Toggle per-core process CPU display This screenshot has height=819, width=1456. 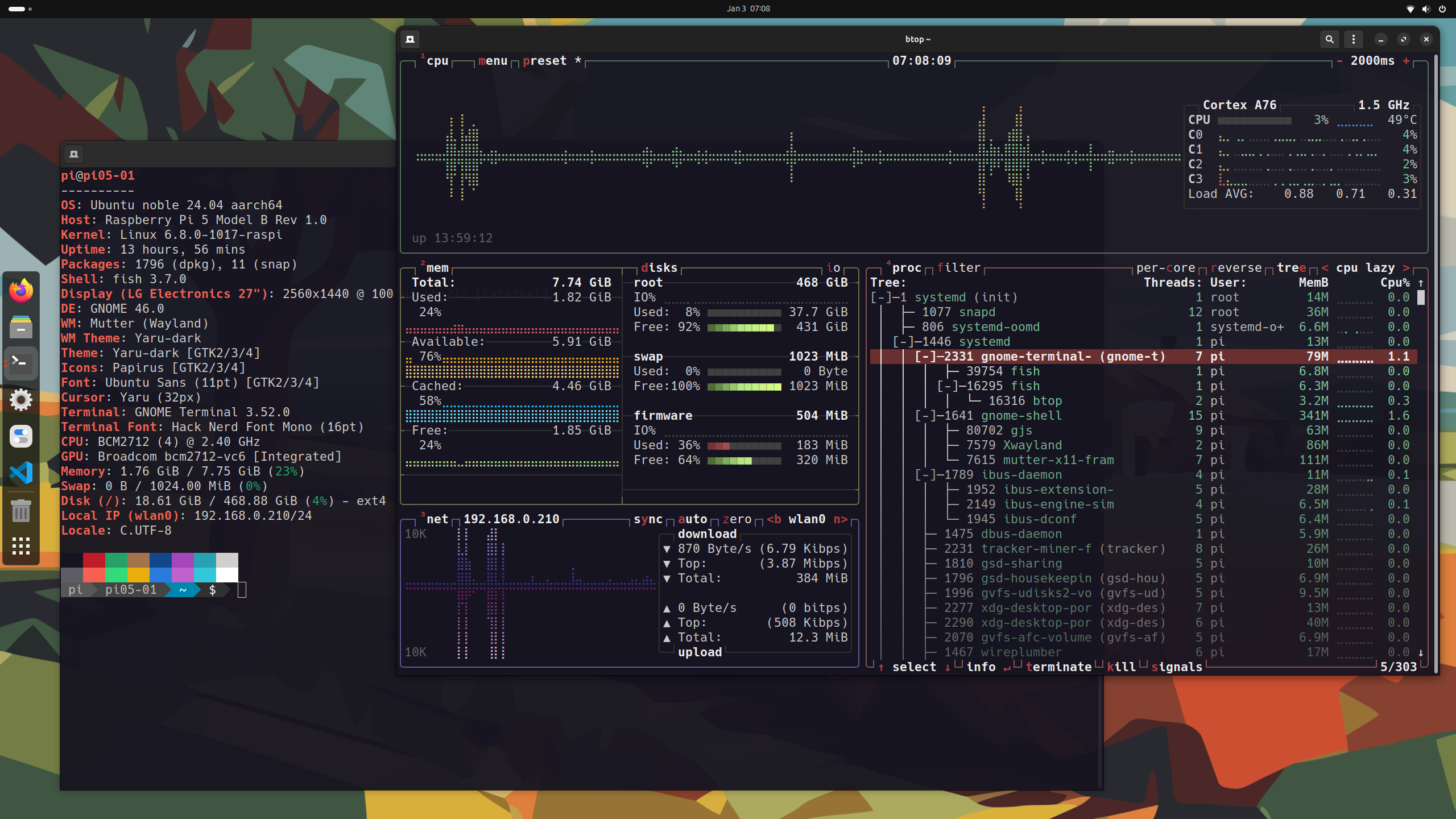(x=1166, y=268)
